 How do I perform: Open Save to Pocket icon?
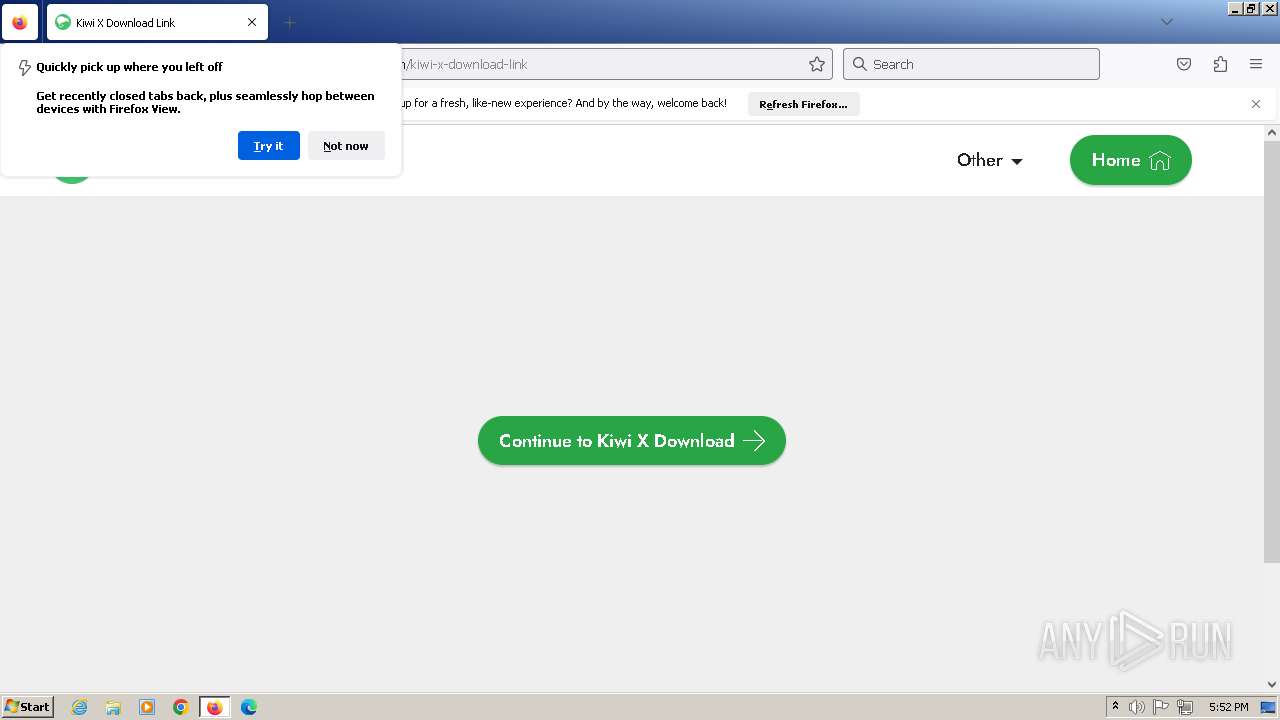point(1184,64)
